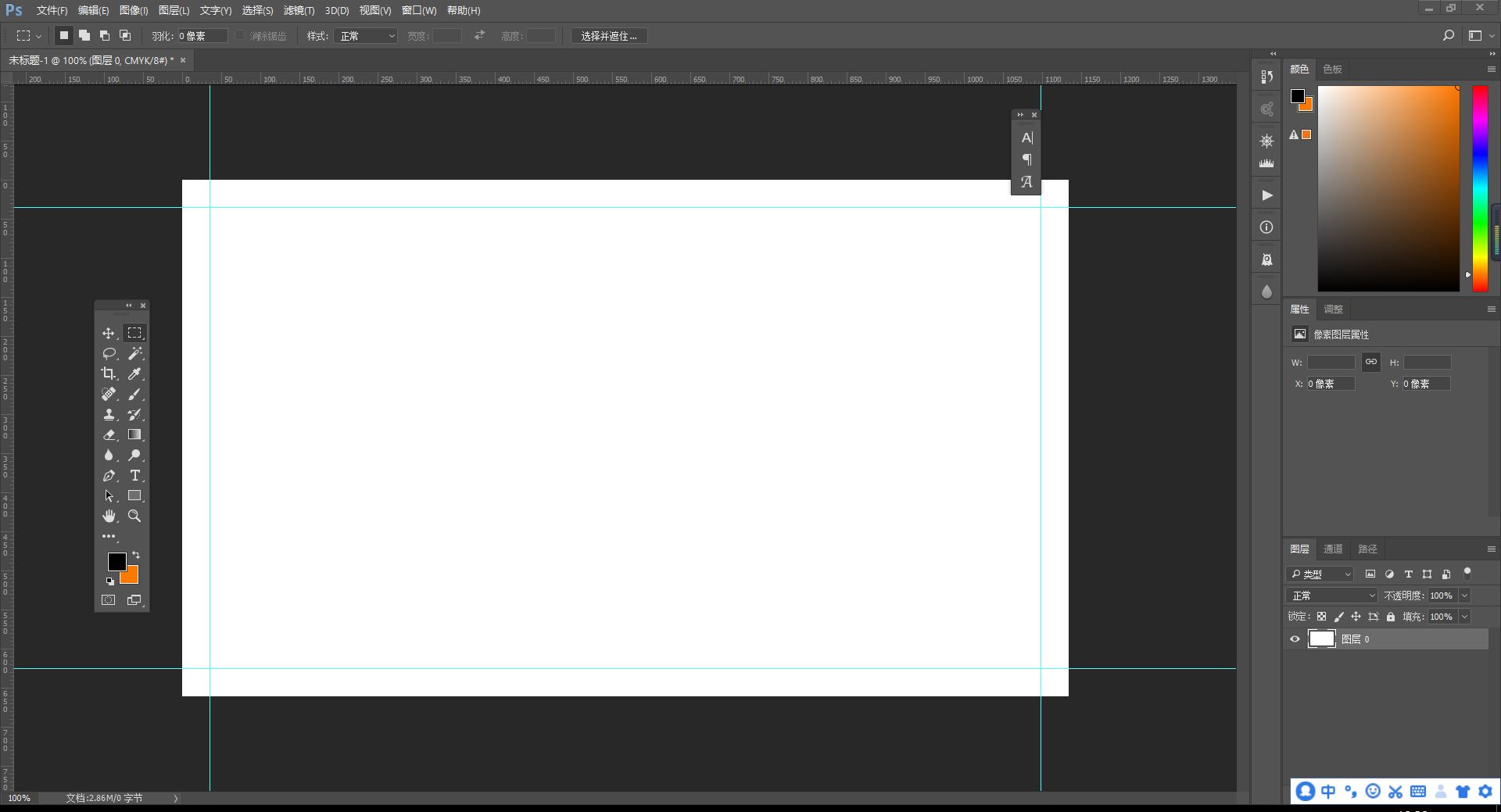1501x812 pixels.
Task: Open the selection style 正常 dropdown
Action: tap(364, 35)
